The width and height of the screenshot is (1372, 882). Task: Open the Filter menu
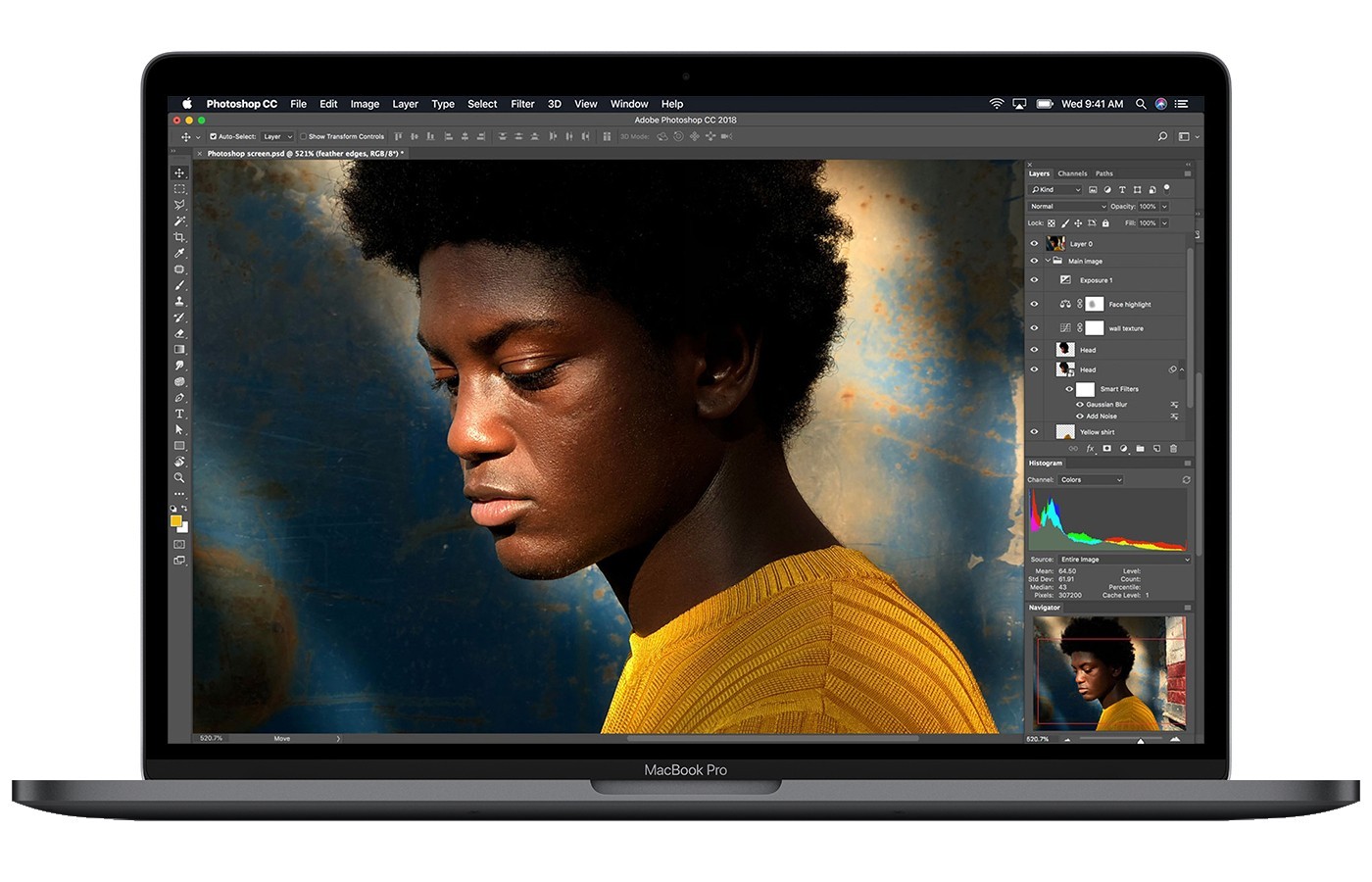(522, 104)
